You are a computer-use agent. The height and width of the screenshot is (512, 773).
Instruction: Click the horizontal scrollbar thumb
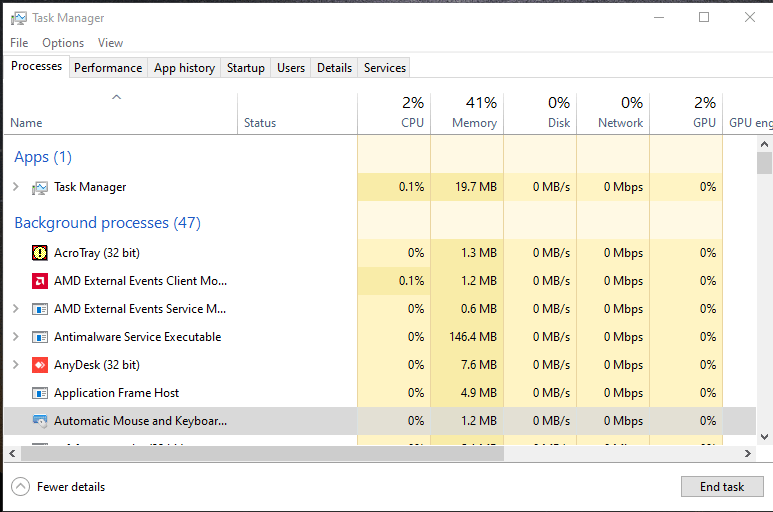262,453
